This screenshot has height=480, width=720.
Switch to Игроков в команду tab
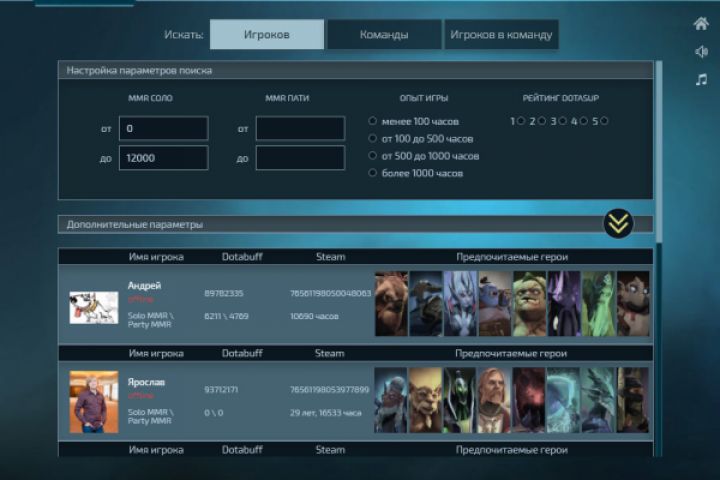(501, 34)
